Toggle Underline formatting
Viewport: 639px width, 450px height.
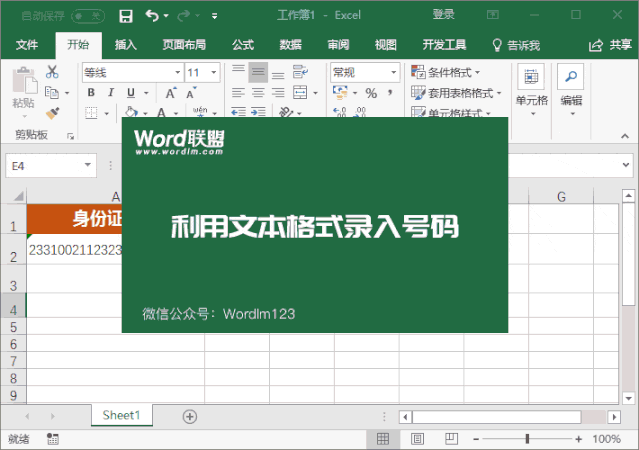[x=130, y=93]
